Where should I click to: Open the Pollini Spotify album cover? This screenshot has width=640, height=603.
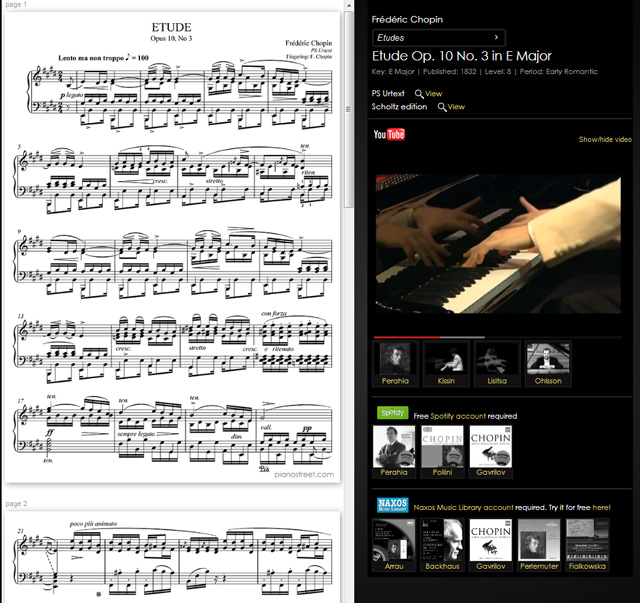pyautogui.click(x=442, y=446)
